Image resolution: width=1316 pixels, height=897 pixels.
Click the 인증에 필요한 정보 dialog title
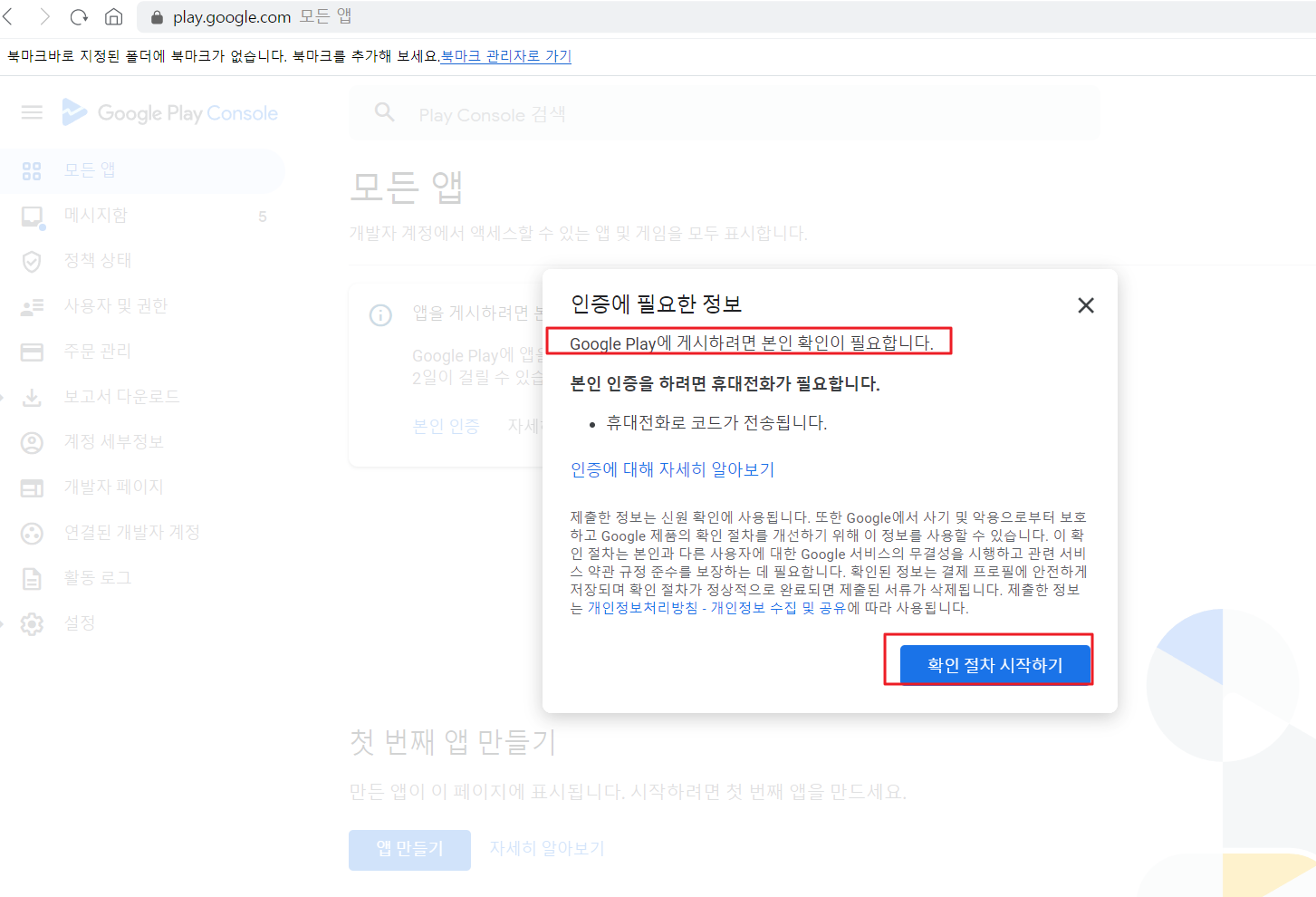click(x=656, y=304)
